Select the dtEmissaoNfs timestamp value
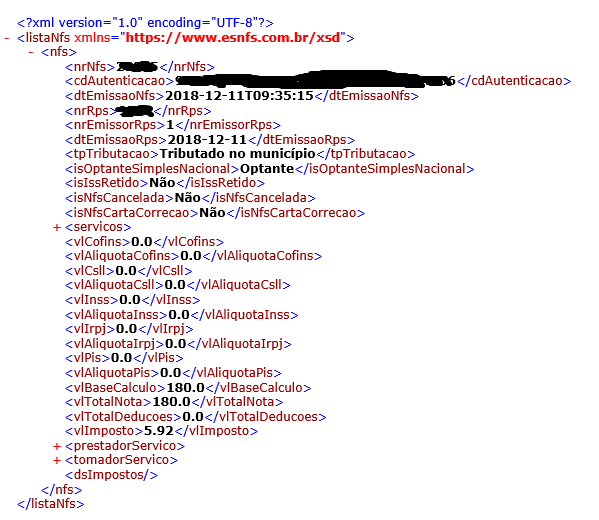 [x=239, y=96]
